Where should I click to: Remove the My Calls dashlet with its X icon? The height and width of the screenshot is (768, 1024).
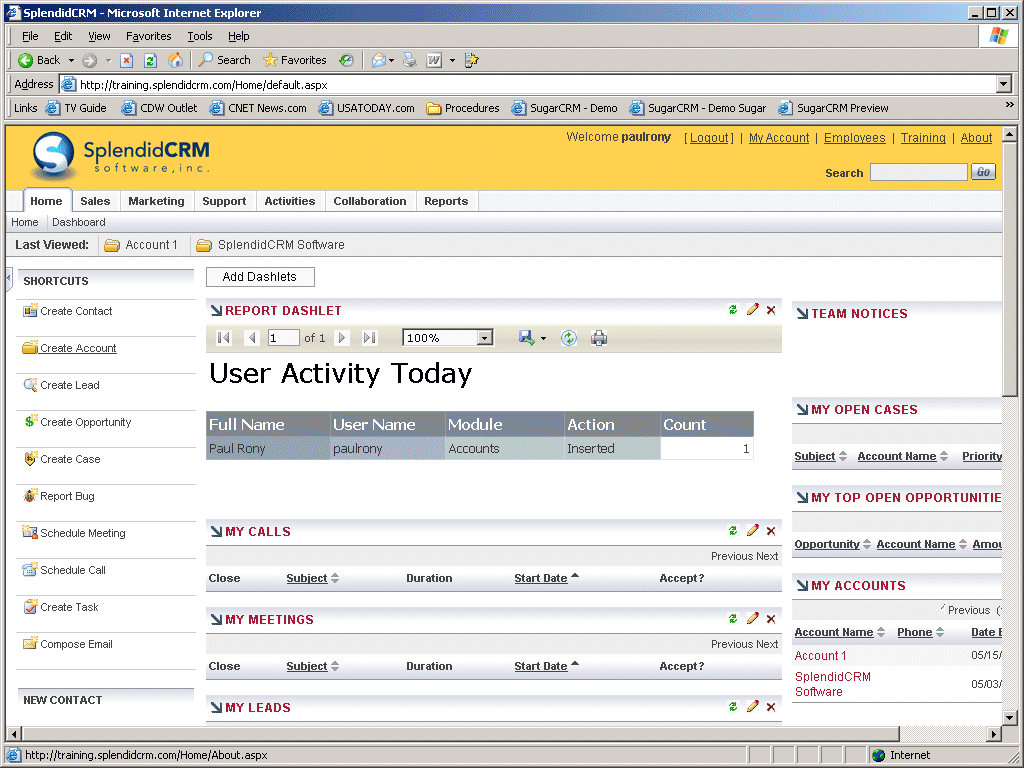(771, 531)
